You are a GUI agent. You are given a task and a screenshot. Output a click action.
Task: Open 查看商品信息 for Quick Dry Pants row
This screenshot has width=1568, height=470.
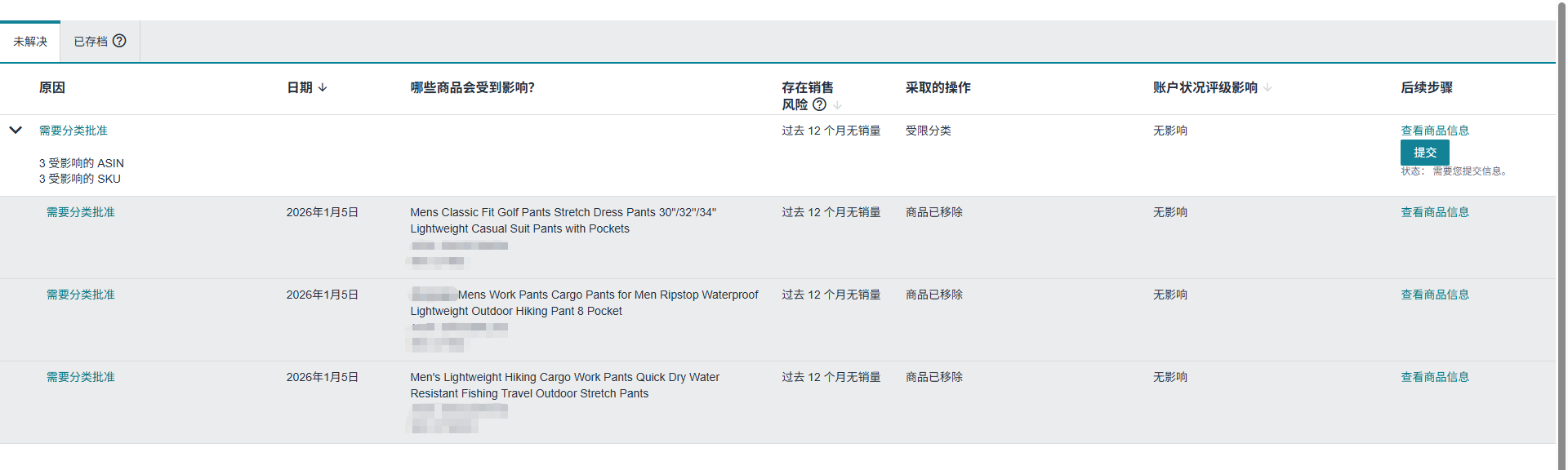pyautogui.click(x=1434, y=377)
